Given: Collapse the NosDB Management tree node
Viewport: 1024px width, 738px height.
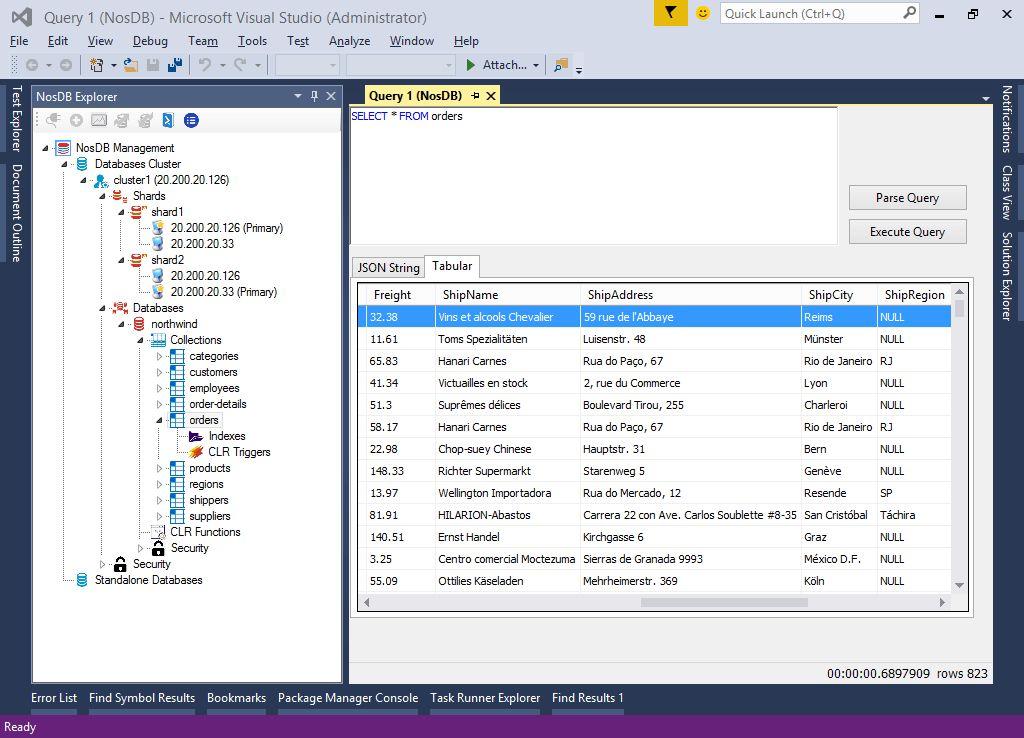Looking at the screenshot, I should coord(45,148).
